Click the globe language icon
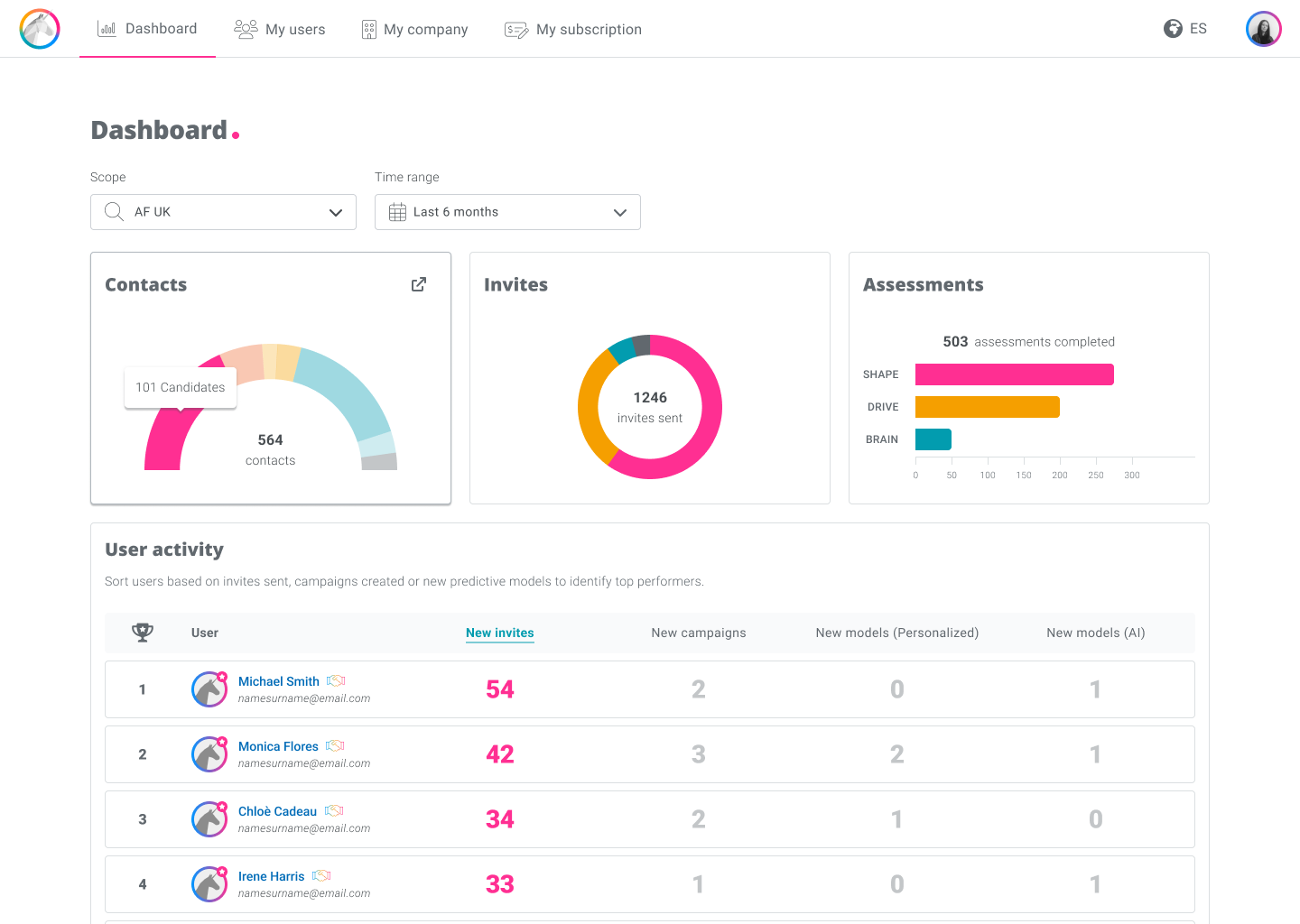This screenshot has width=1300, height=924. click(1173, 29)
